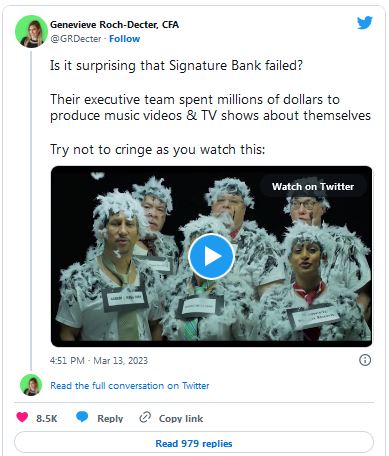389x456 pixels.
Task: Click the Copy link text
Action: tap(181, 418)
